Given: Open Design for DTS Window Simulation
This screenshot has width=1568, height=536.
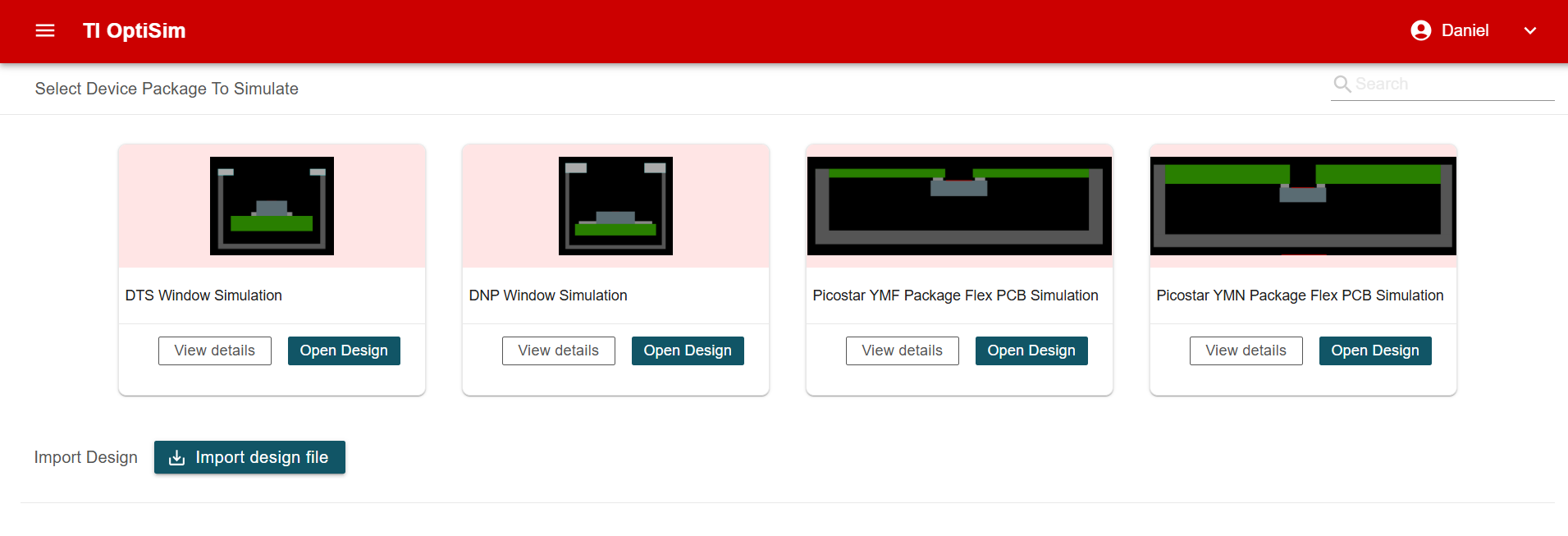Looking at the screenshot, I should pyautogui.click(x=344, y=350).
